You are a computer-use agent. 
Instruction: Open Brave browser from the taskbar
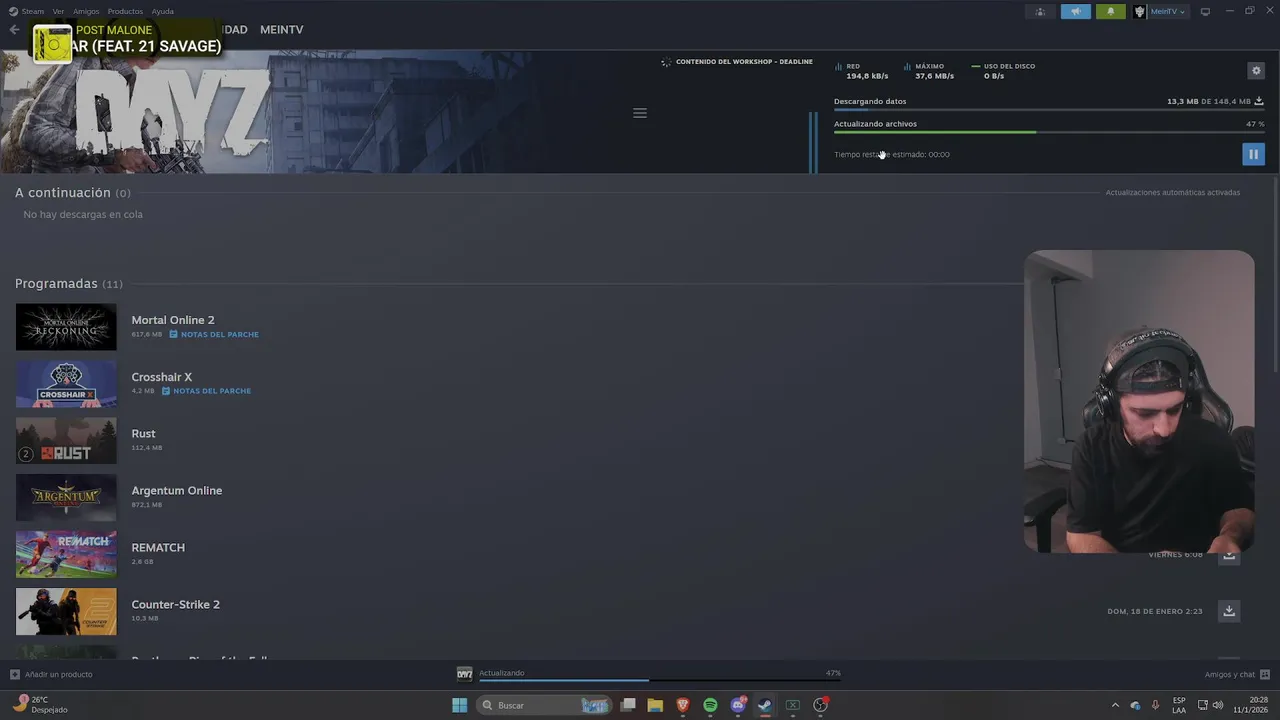point(683,705)
